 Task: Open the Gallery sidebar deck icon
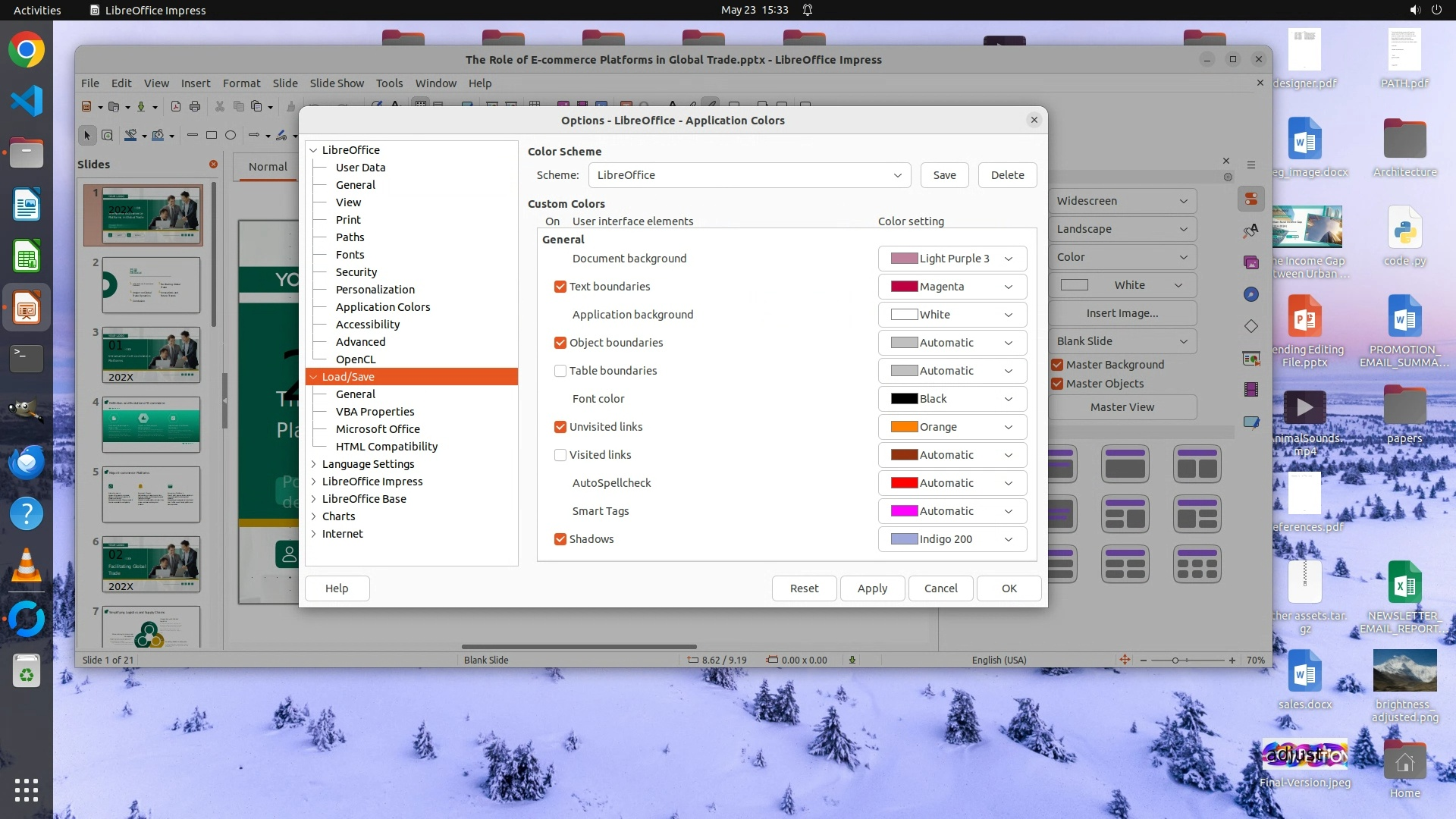(1251, 263)
